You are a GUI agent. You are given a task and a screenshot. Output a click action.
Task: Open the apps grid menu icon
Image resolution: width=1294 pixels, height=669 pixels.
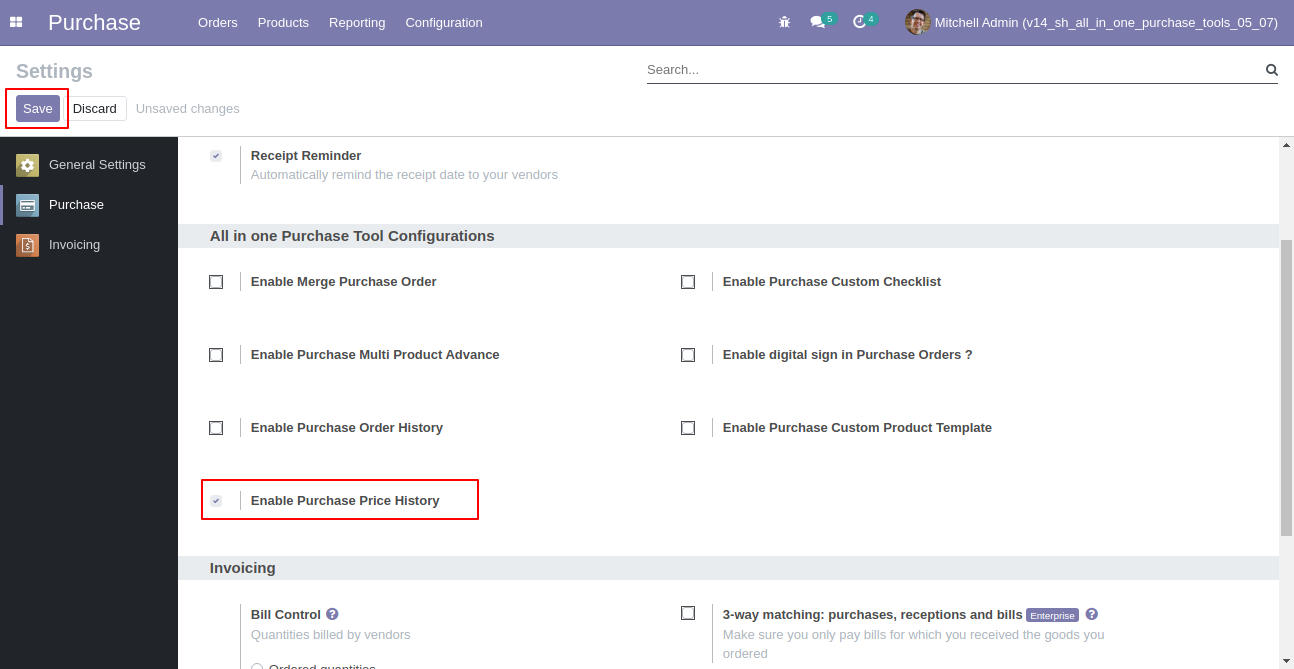tap(16, 22)
